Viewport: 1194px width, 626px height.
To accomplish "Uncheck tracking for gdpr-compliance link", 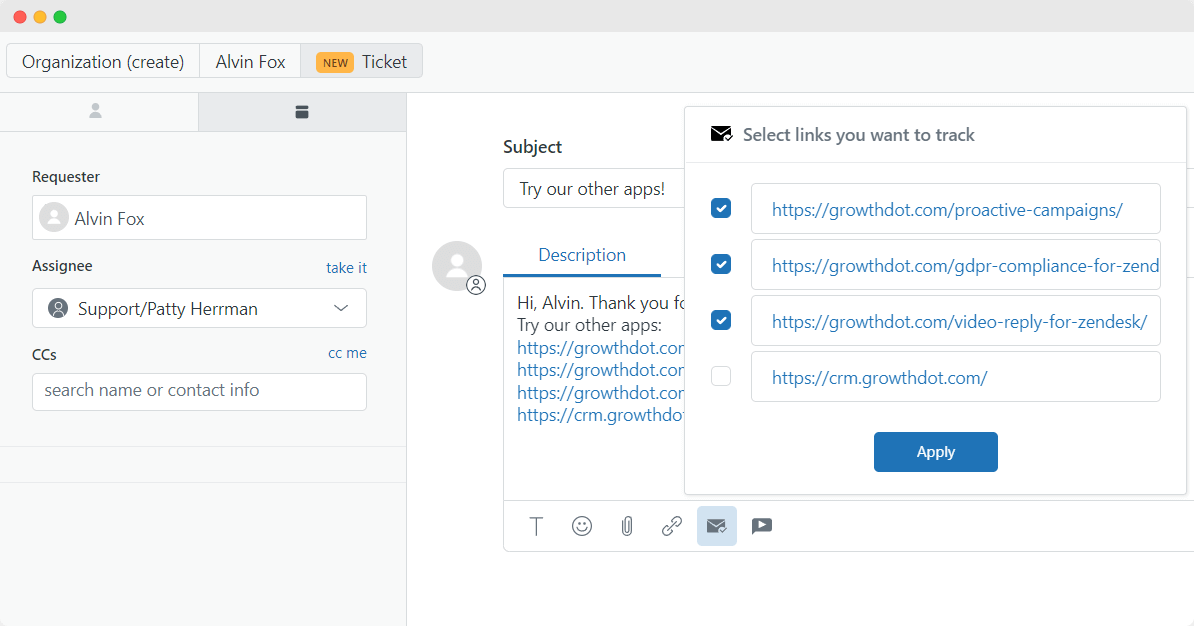I will 721,264.
